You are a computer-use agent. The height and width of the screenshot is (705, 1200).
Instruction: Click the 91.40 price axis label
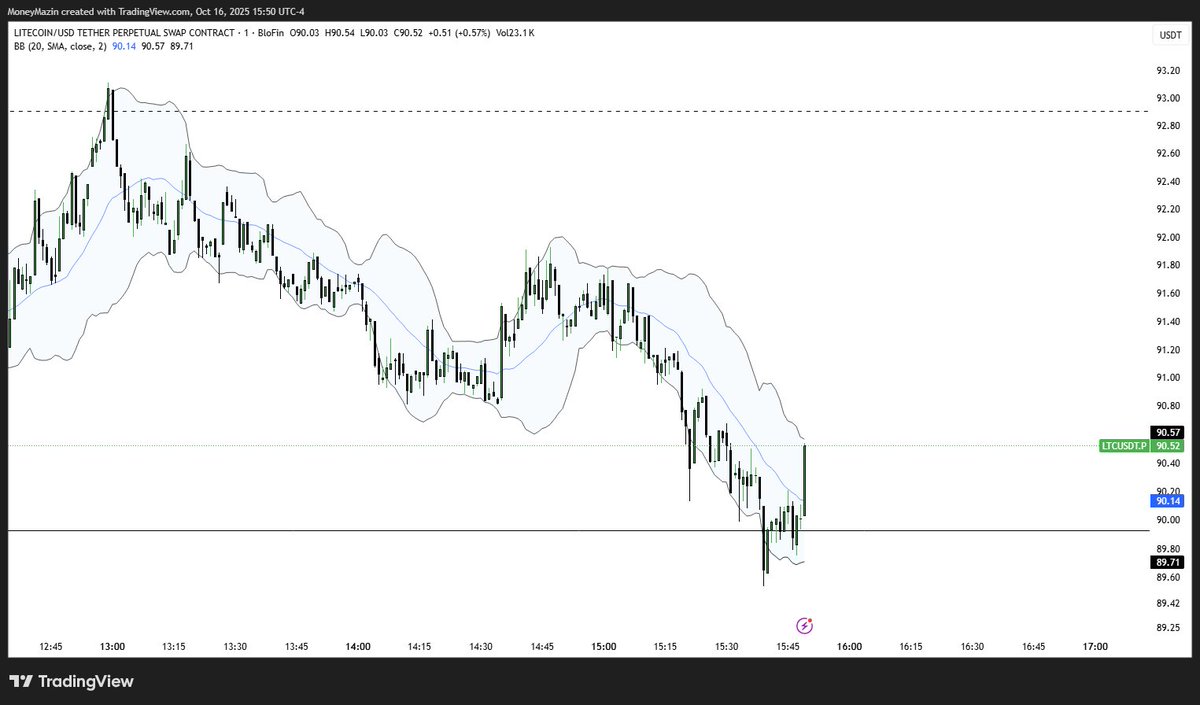pyautogui.click(x=1168, y=321)
